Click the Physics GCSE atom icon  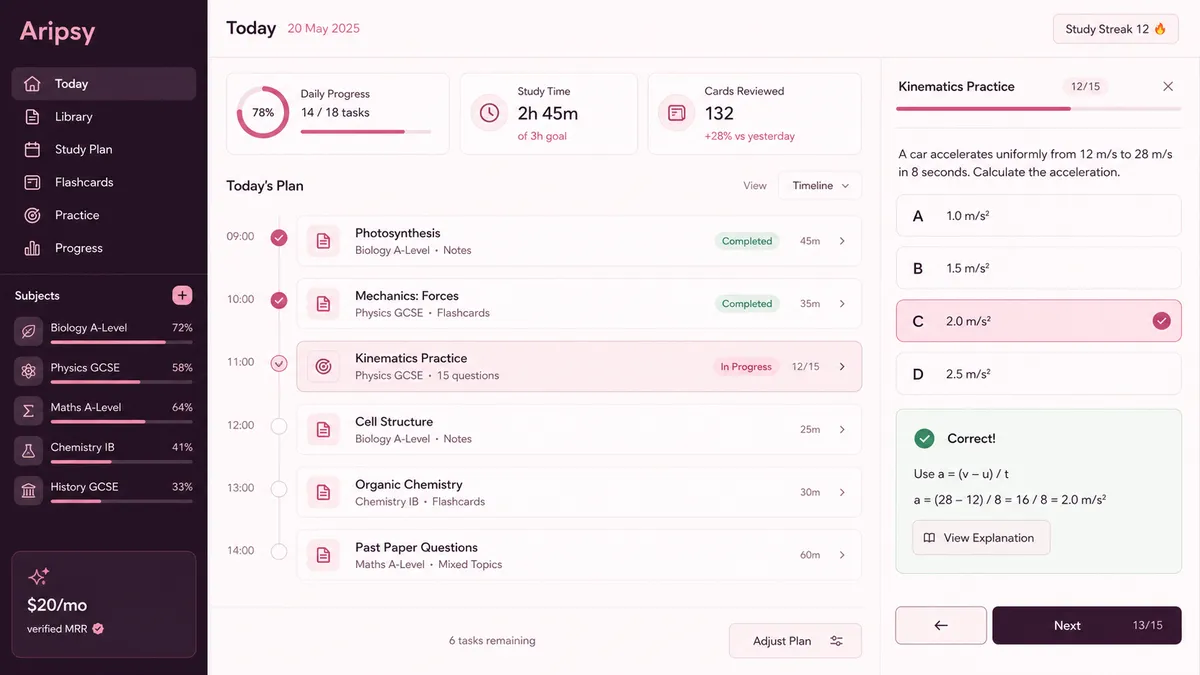28,371
